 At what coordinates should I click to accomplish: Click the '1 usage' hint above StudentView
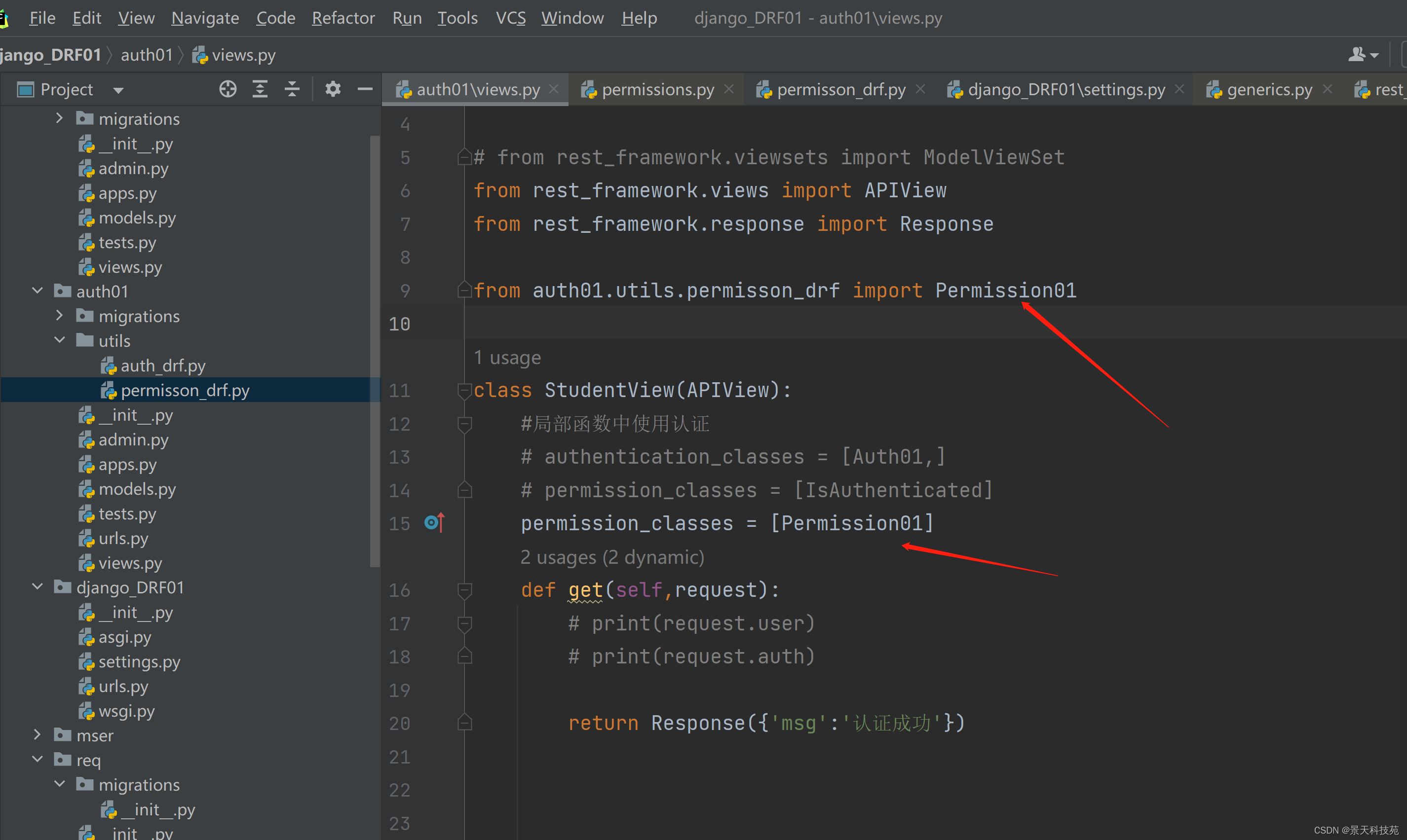pos(507,358)
